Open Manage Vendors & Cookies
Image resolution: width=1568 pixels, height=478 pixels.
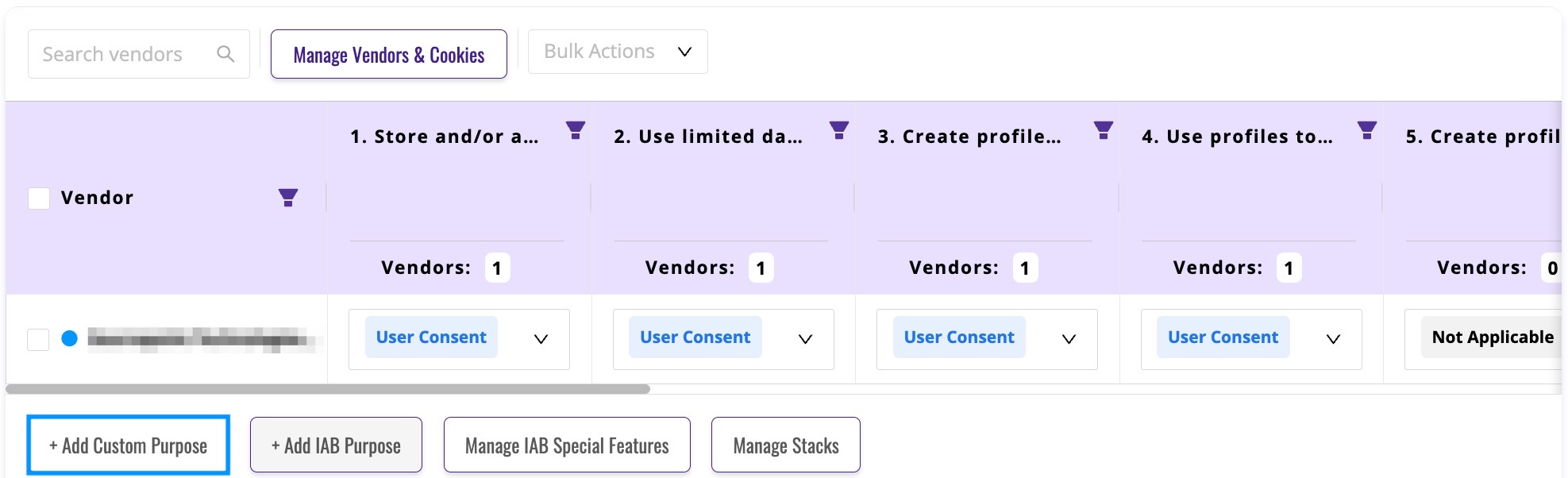pyautogui.click(x=389, y=54)
